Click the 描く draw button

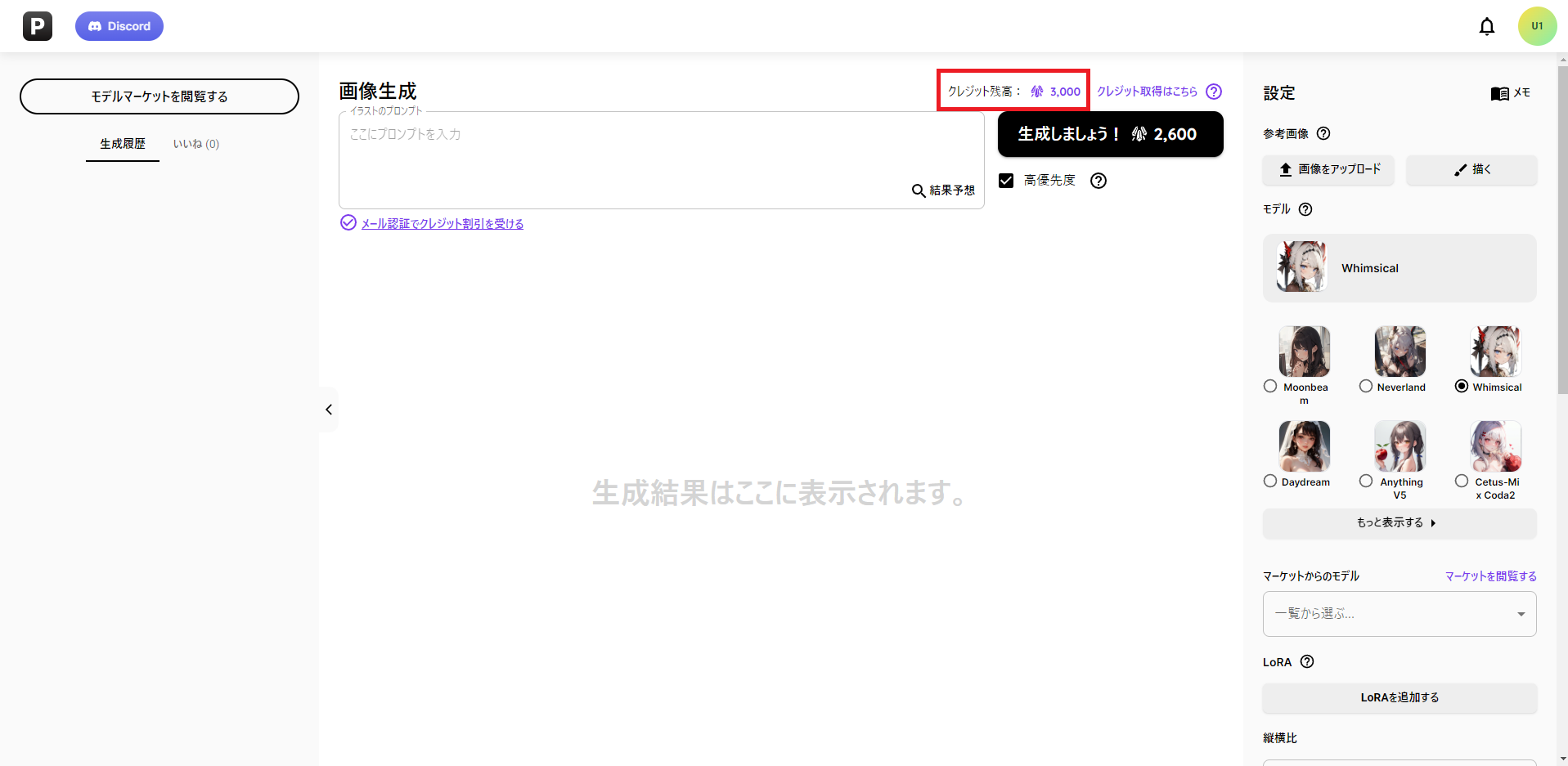tap(1471, 169)
